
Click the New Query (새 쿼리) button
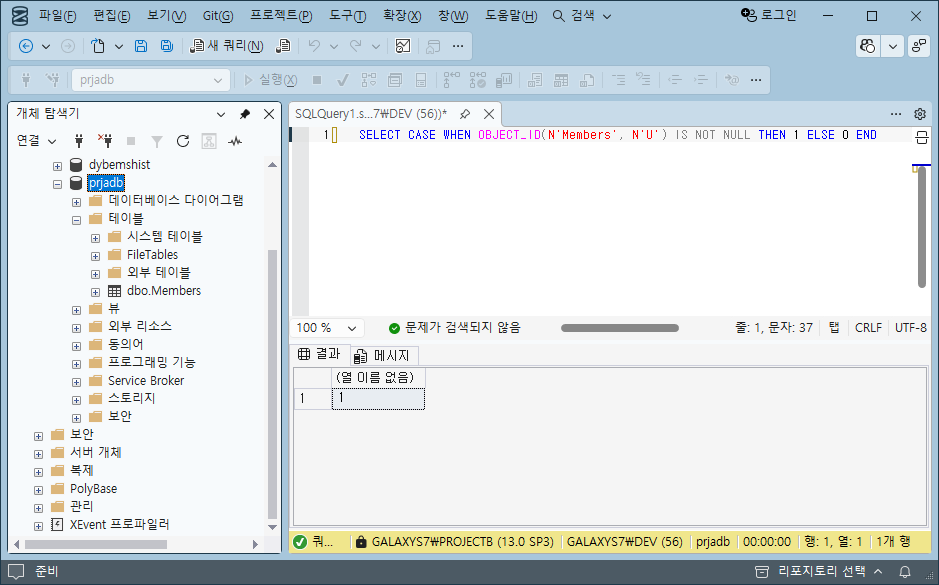coord(226,46)
